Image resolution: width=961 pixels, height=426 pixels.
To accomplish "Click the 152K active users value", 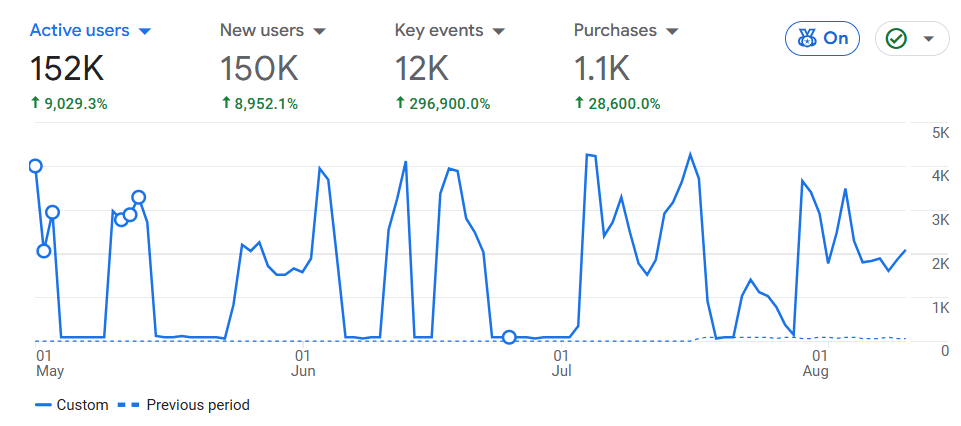I will point(67,69).
